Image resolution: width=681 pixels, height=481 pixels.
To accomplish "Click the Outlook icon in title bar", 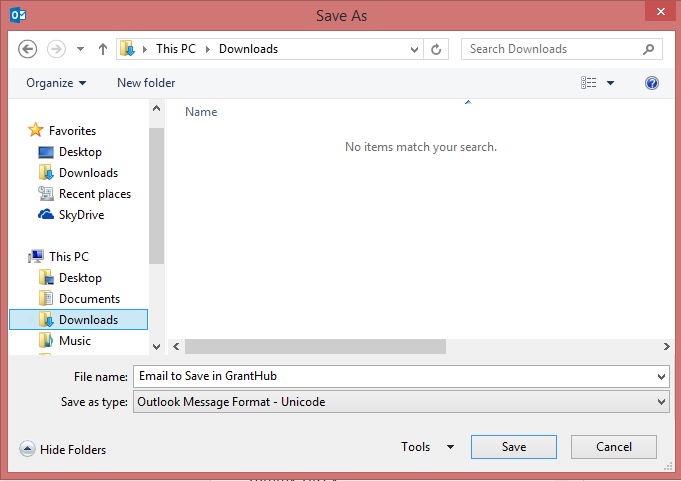I will 18,15.
